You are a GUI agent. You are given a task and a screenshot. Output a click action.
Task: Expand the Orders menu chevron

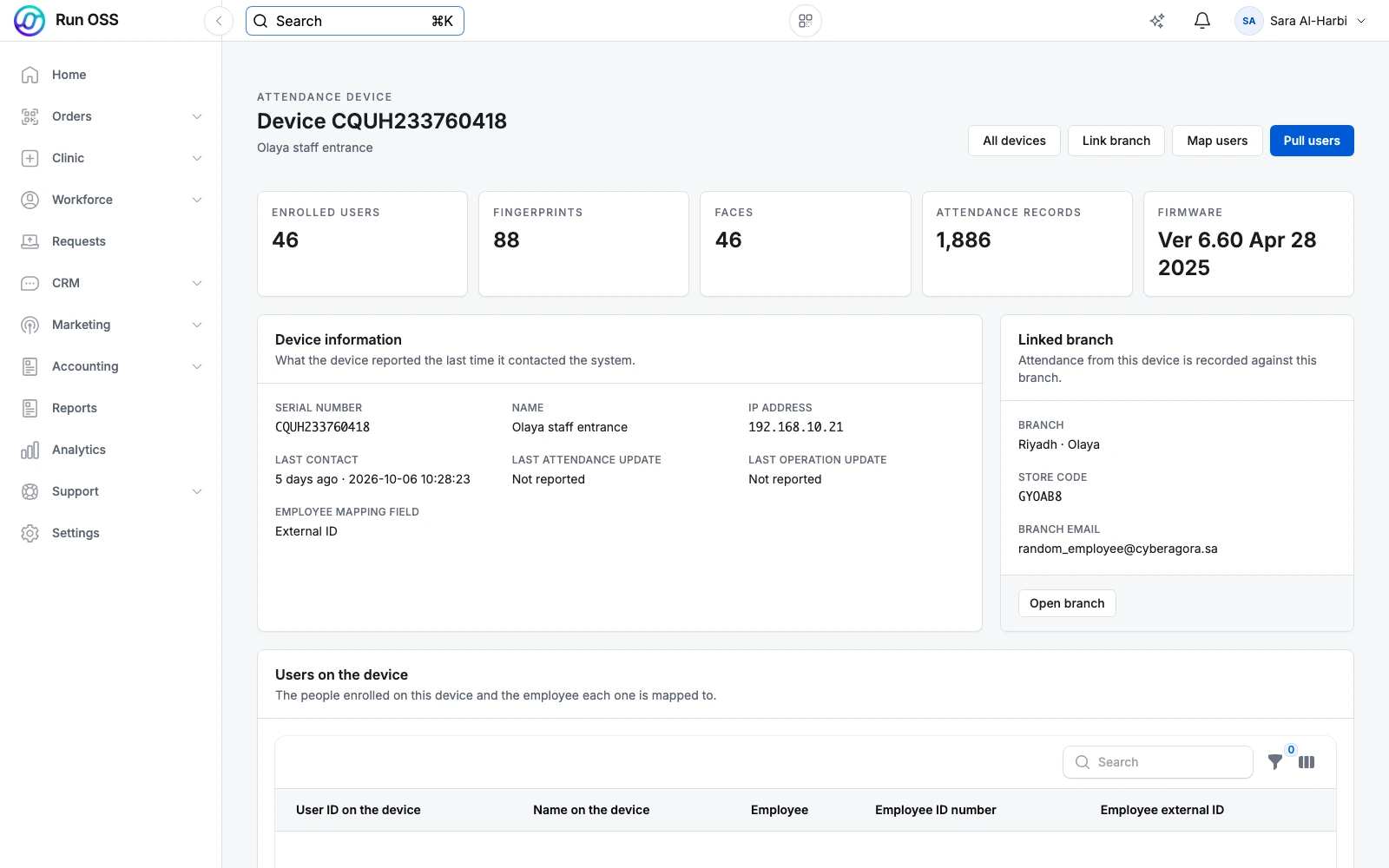pos(197,116)
